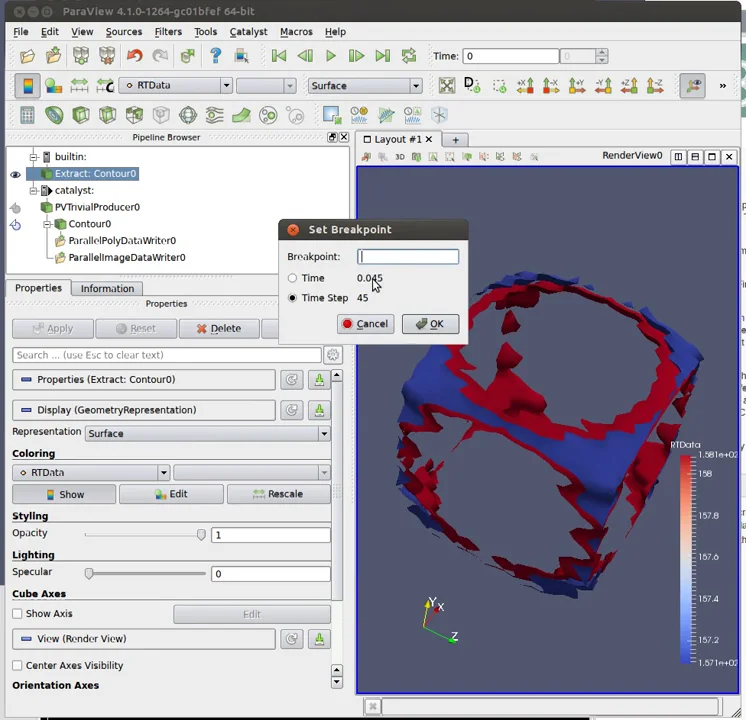
Task: Apply the Stream Tracer filter icon
Action: point(215,115)
